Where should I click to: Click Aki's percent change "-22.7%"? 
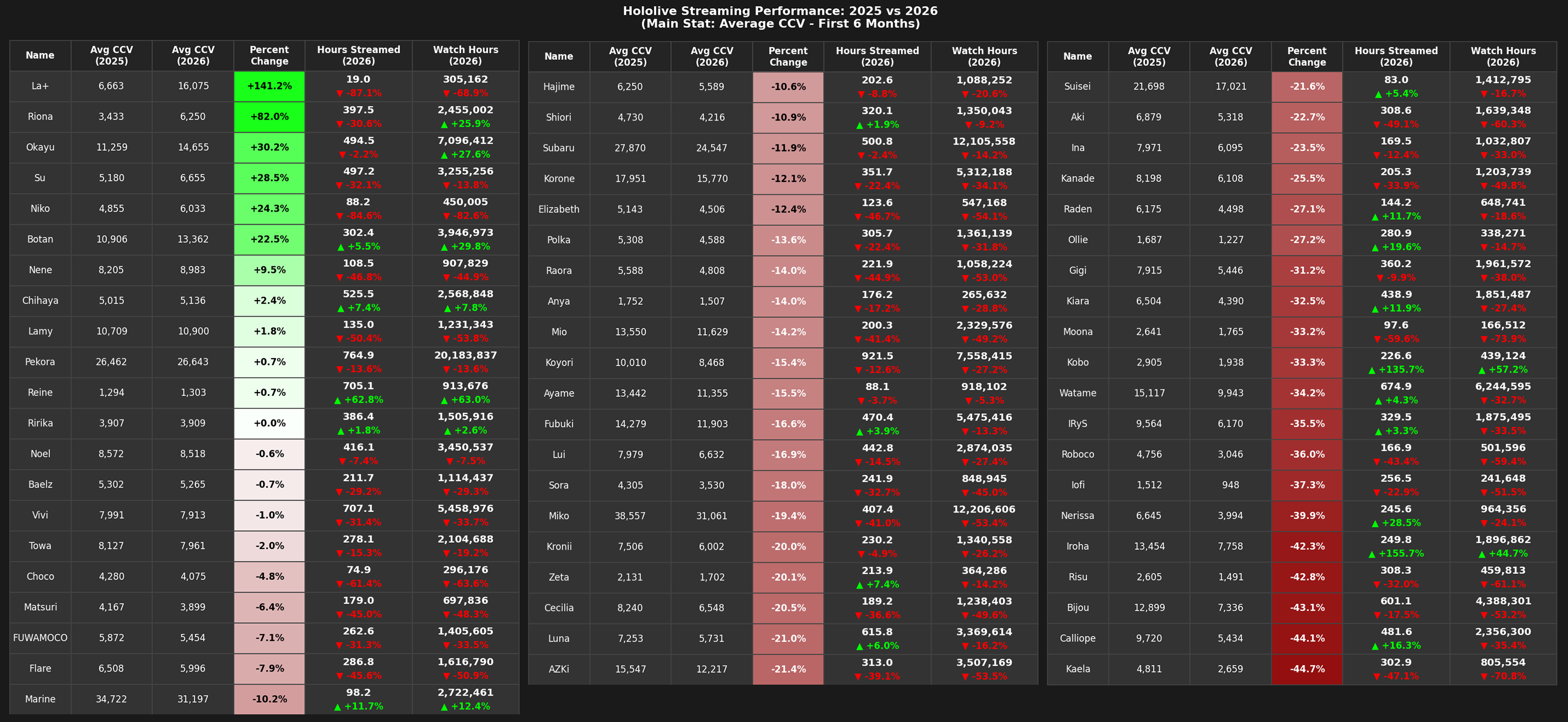coord(1307,117)
